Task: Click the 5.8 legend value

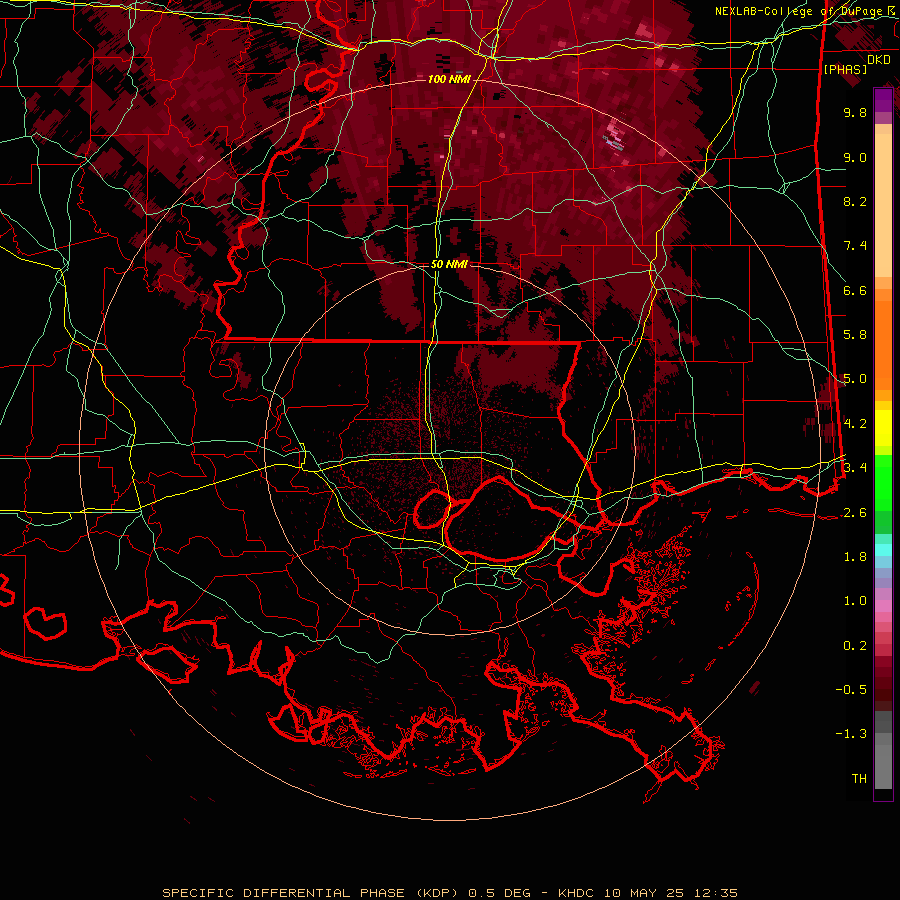Action: 855,335
